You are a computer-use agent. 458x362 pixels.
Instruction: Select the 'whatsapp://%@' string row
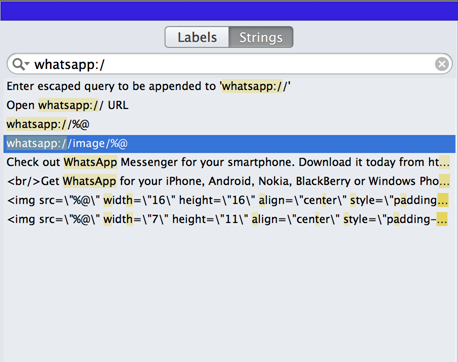229,124
